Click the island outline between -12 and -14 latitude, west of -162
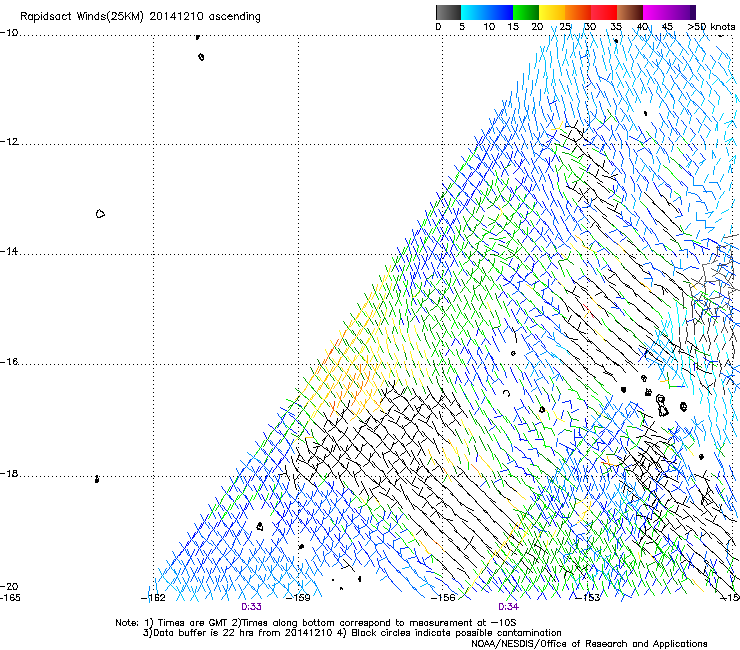The width and height of the screenshot is (740, 650). pyautogui.click(x=100, y=214)
